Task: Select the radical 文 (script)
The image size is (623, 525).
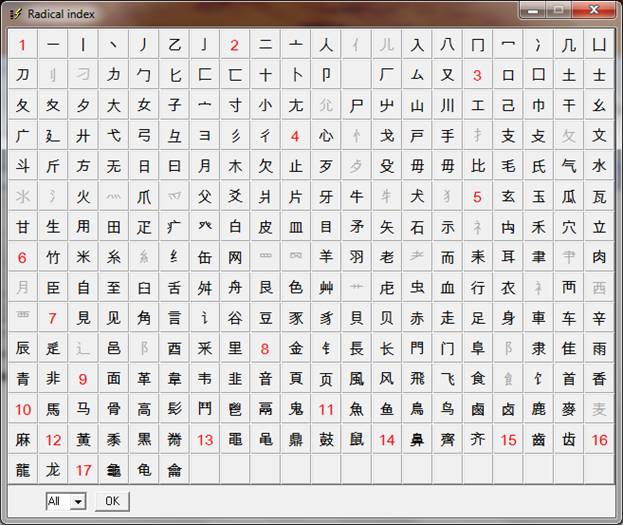Action: coord(599,136)
